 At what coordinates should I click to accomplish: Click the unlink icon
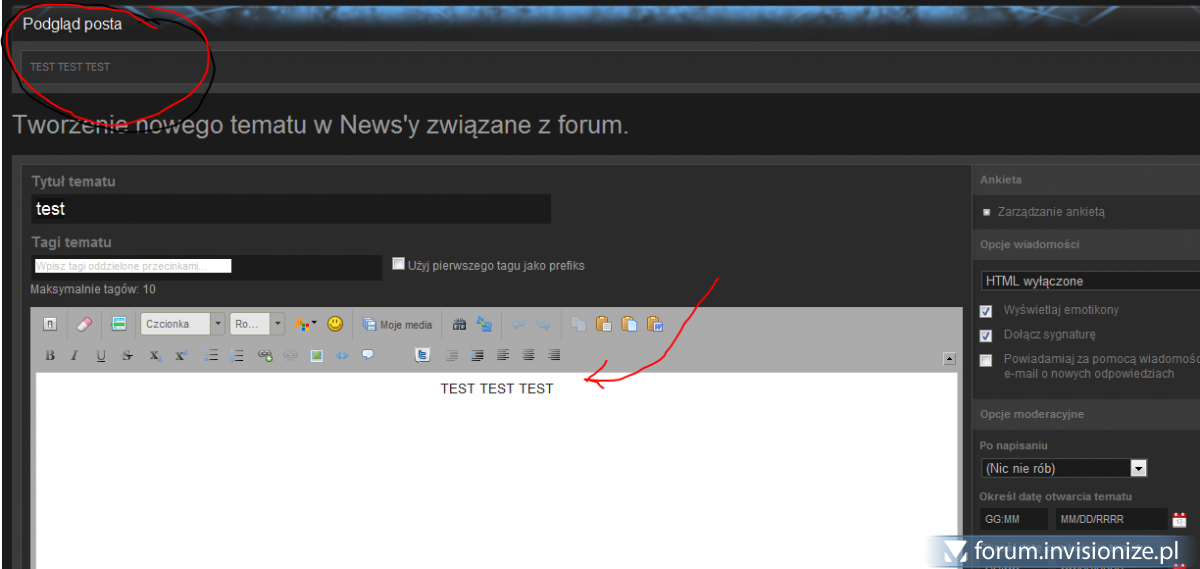290,355
